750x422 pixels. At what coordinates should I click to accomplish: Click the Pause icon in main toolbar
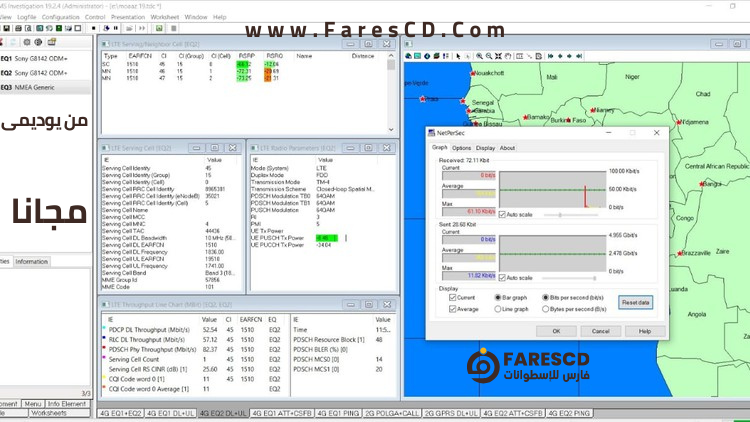pos(115,28)
